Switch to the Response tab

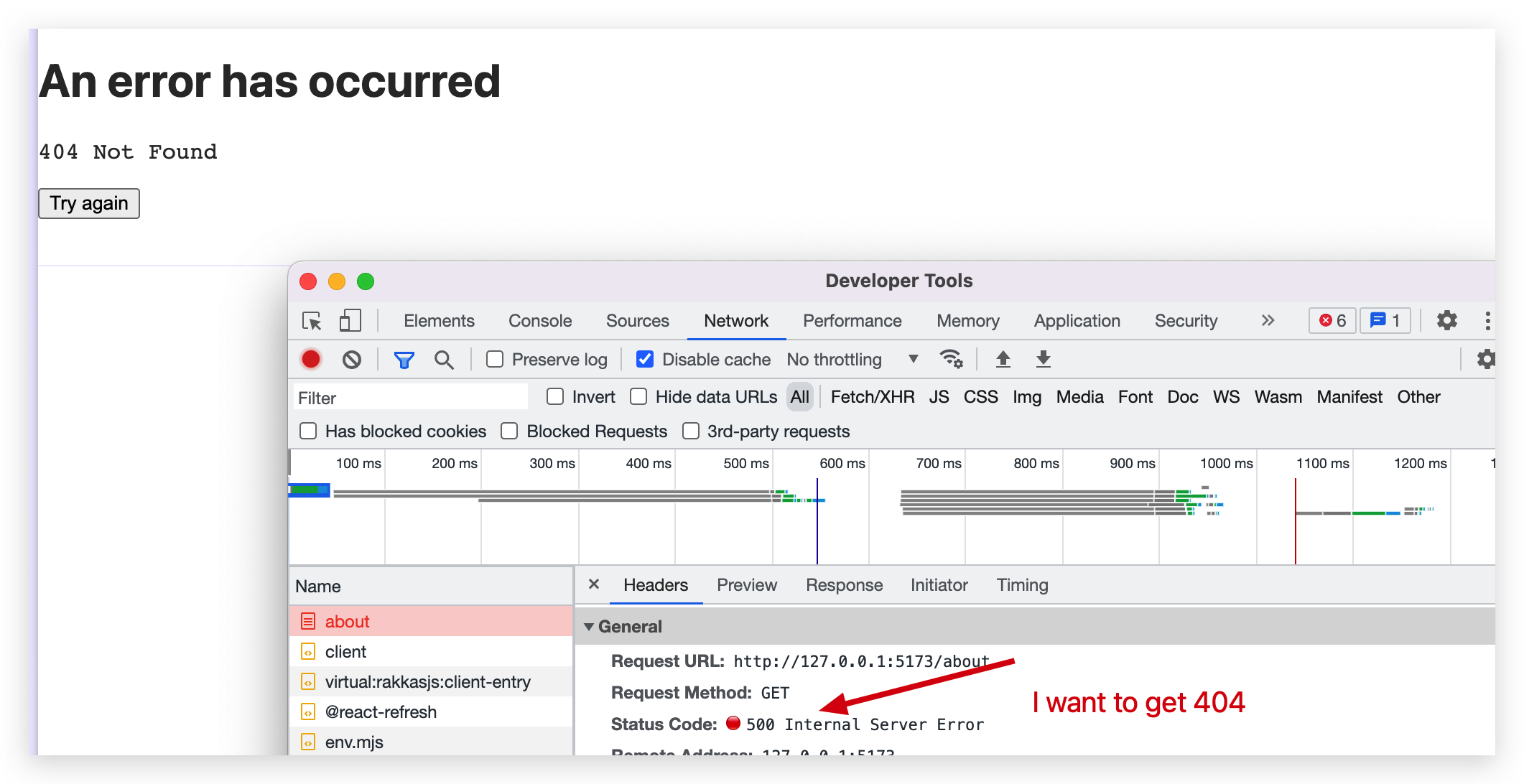point(844,585)
